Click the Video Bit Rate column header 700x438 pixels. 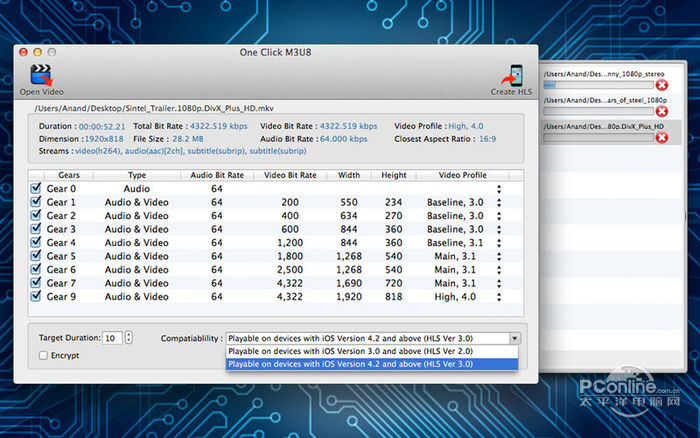click(288, 174)
